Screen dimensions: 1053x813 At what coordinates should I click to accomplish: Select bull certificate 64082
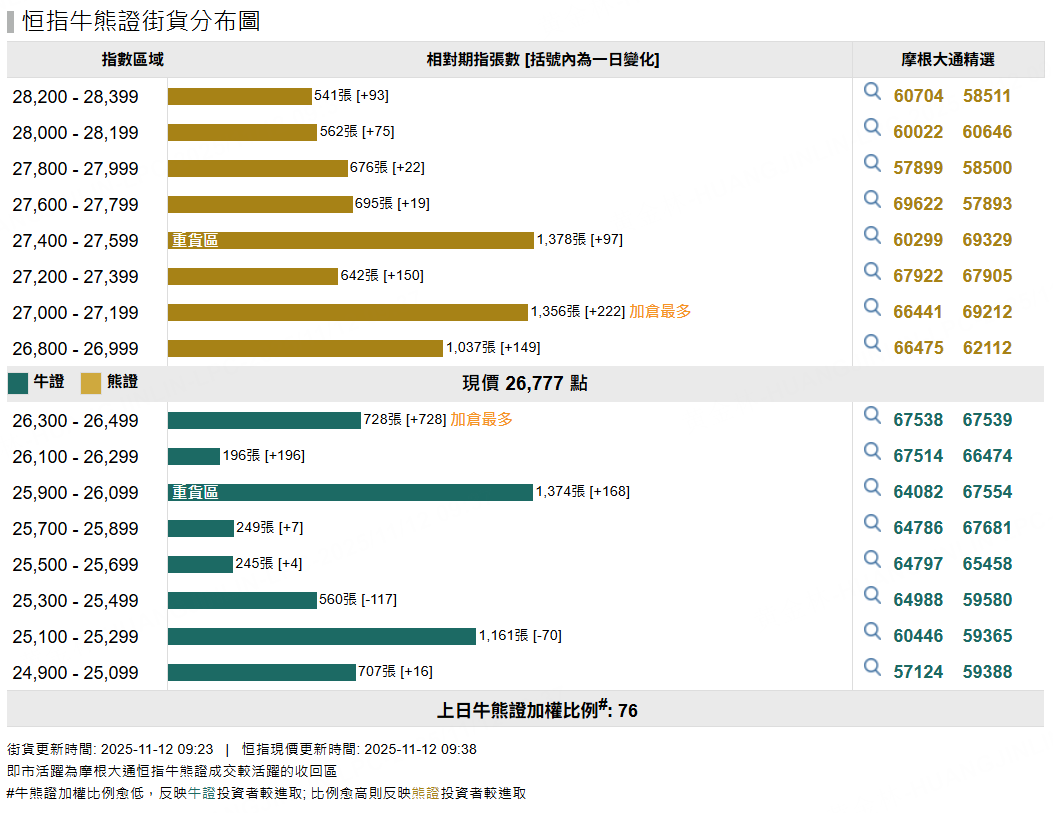pos(918,492)
